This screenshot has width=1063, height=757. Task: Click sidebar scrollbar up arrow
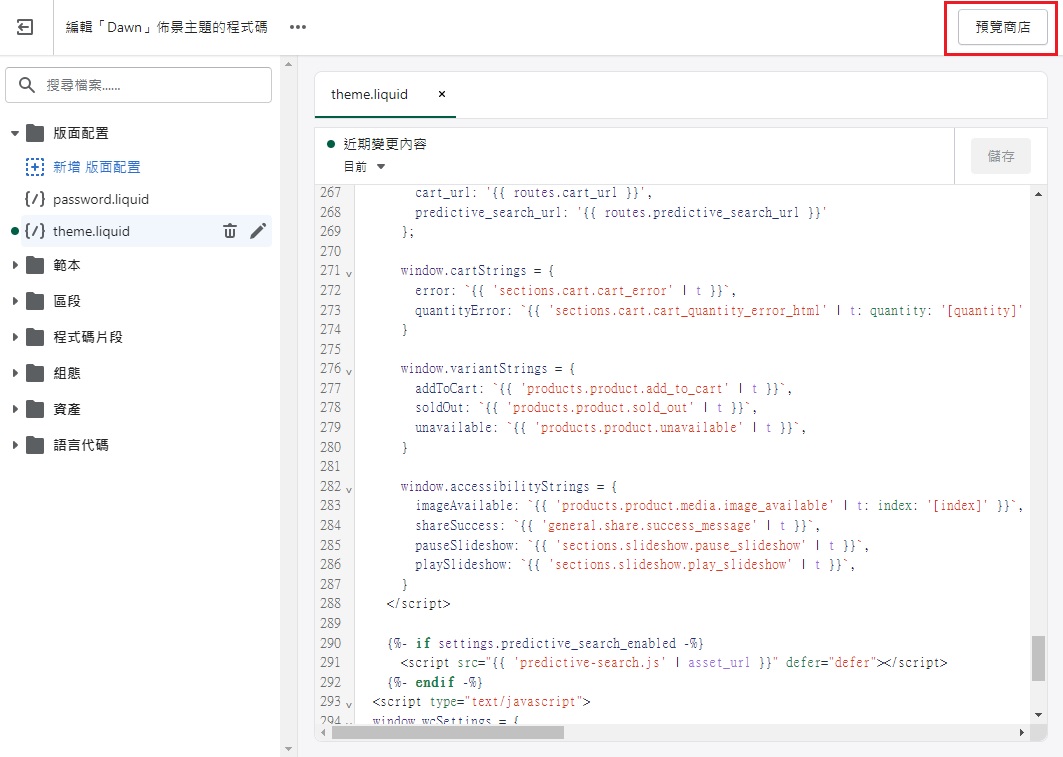coord(289,64)
